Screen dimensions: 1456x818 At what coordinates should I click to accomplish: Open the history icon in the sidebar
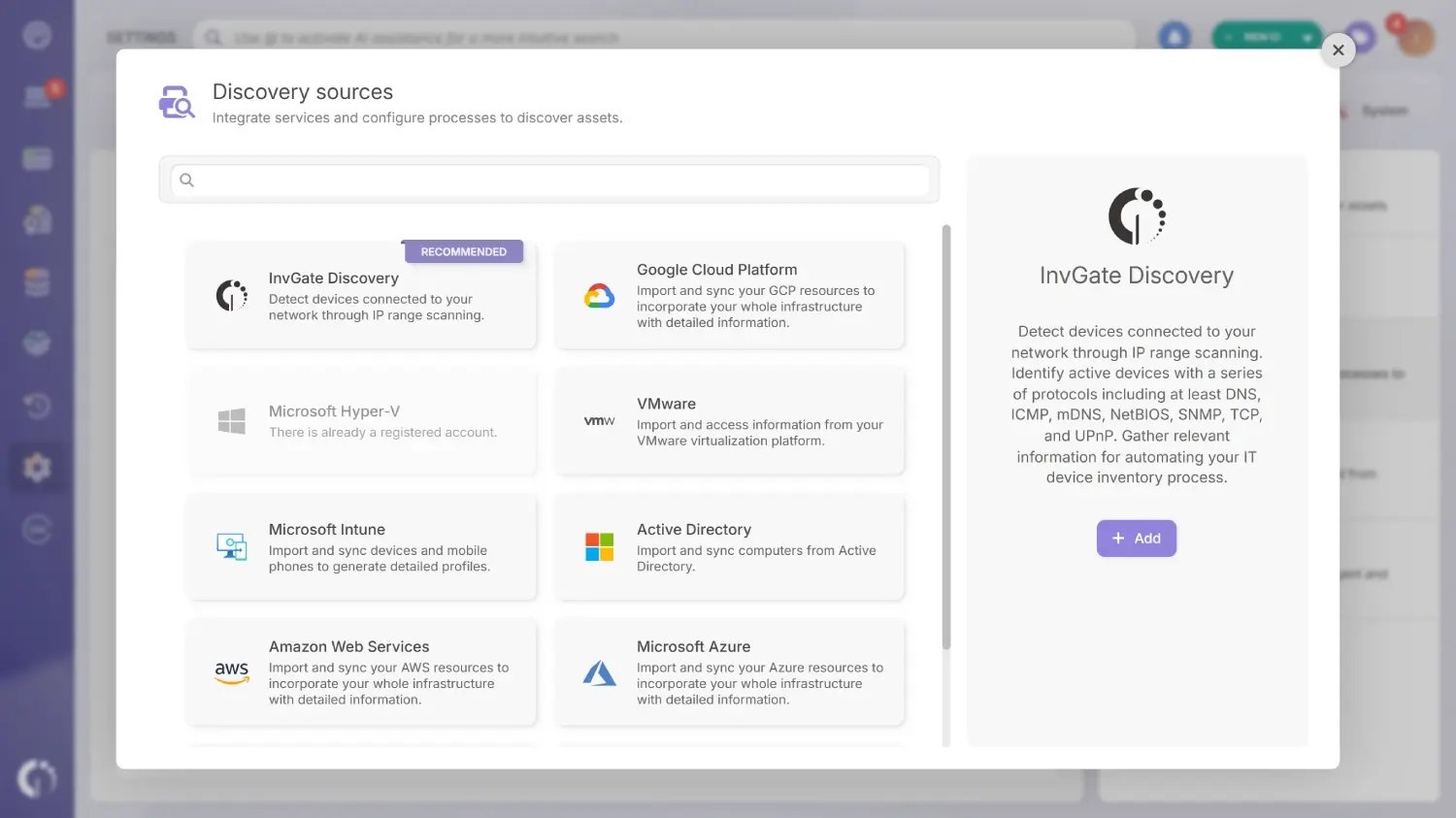tap(37, 406)
